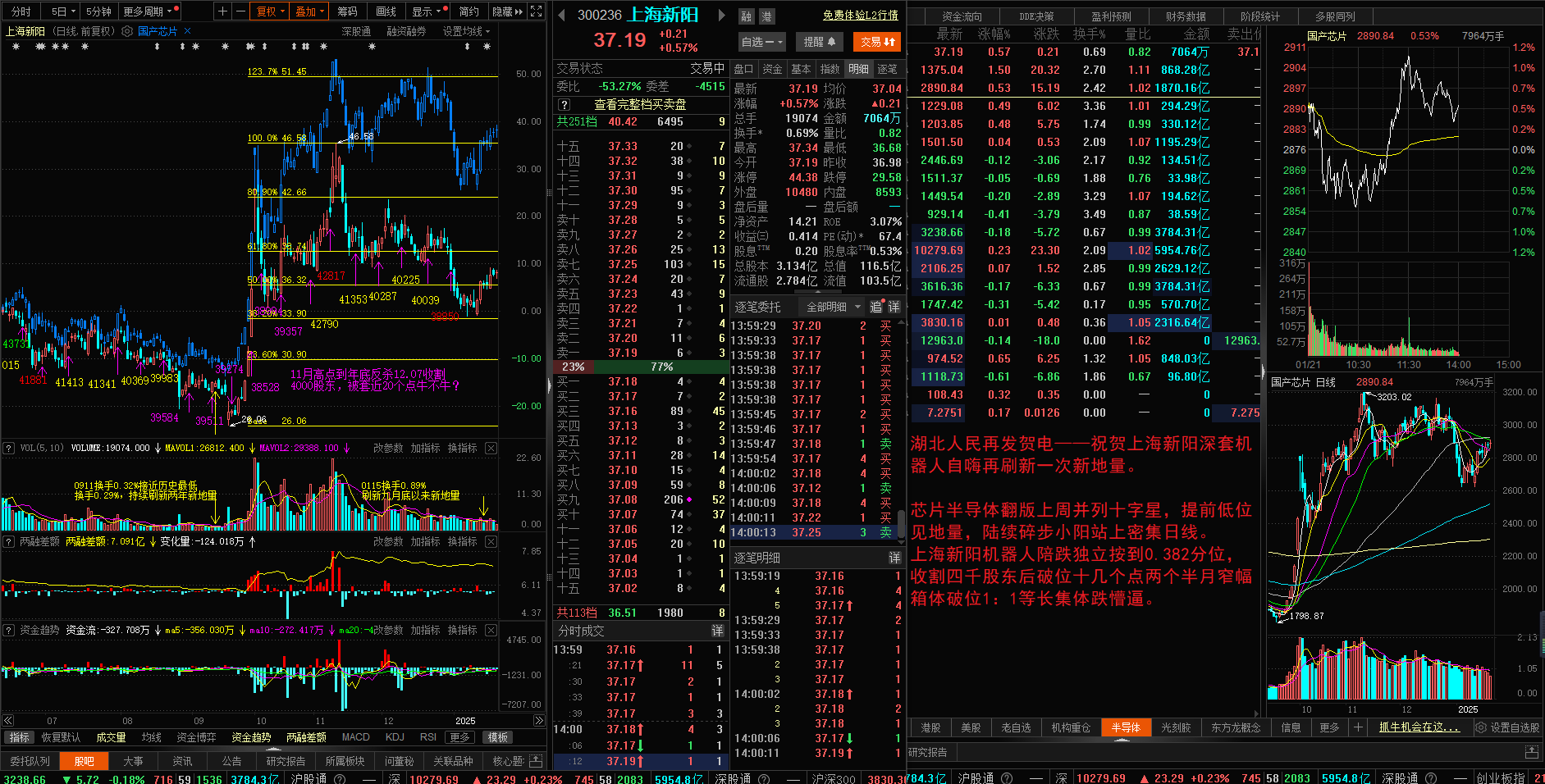The height and width of the screenshot is (784, 1545).
Task: Pop out 研究报告 panel icon
Action: tap(1531, 752)
